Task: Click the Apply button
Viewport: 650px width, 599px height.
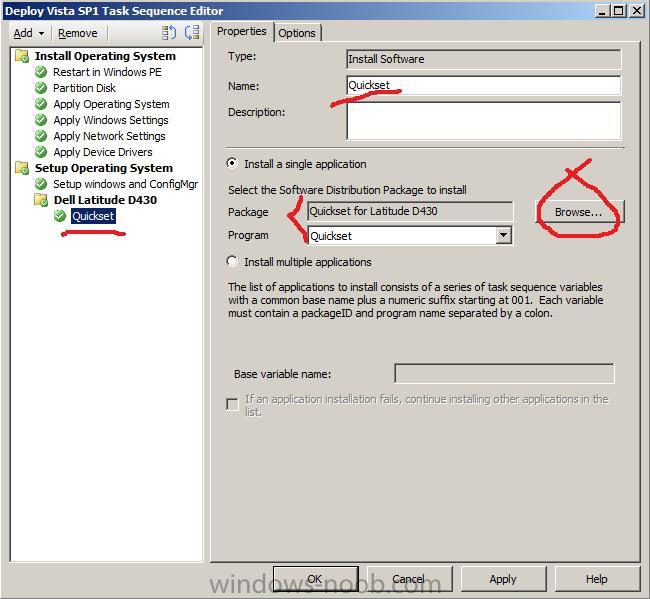Action: click(503, 579)
